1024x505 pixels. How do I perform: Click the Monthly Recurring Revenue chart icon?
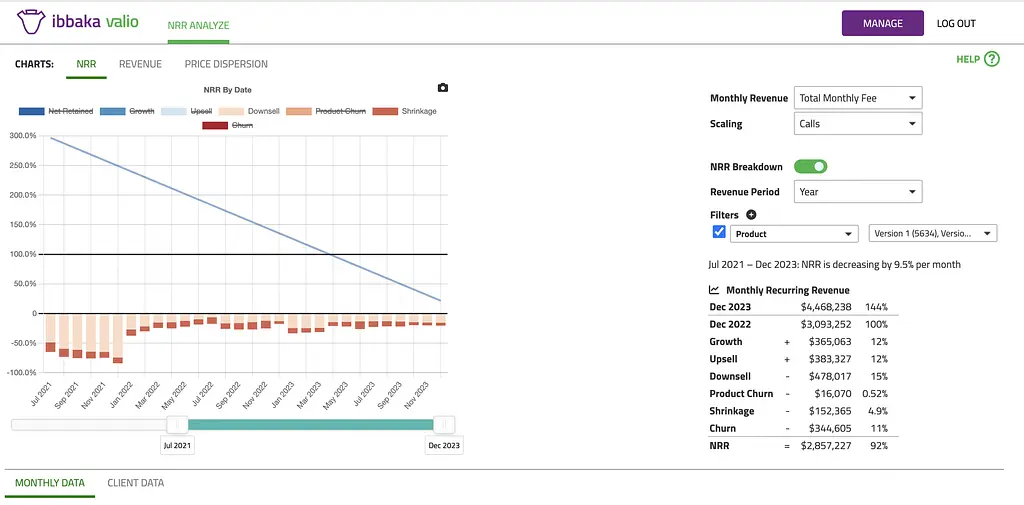pos(714,290)
